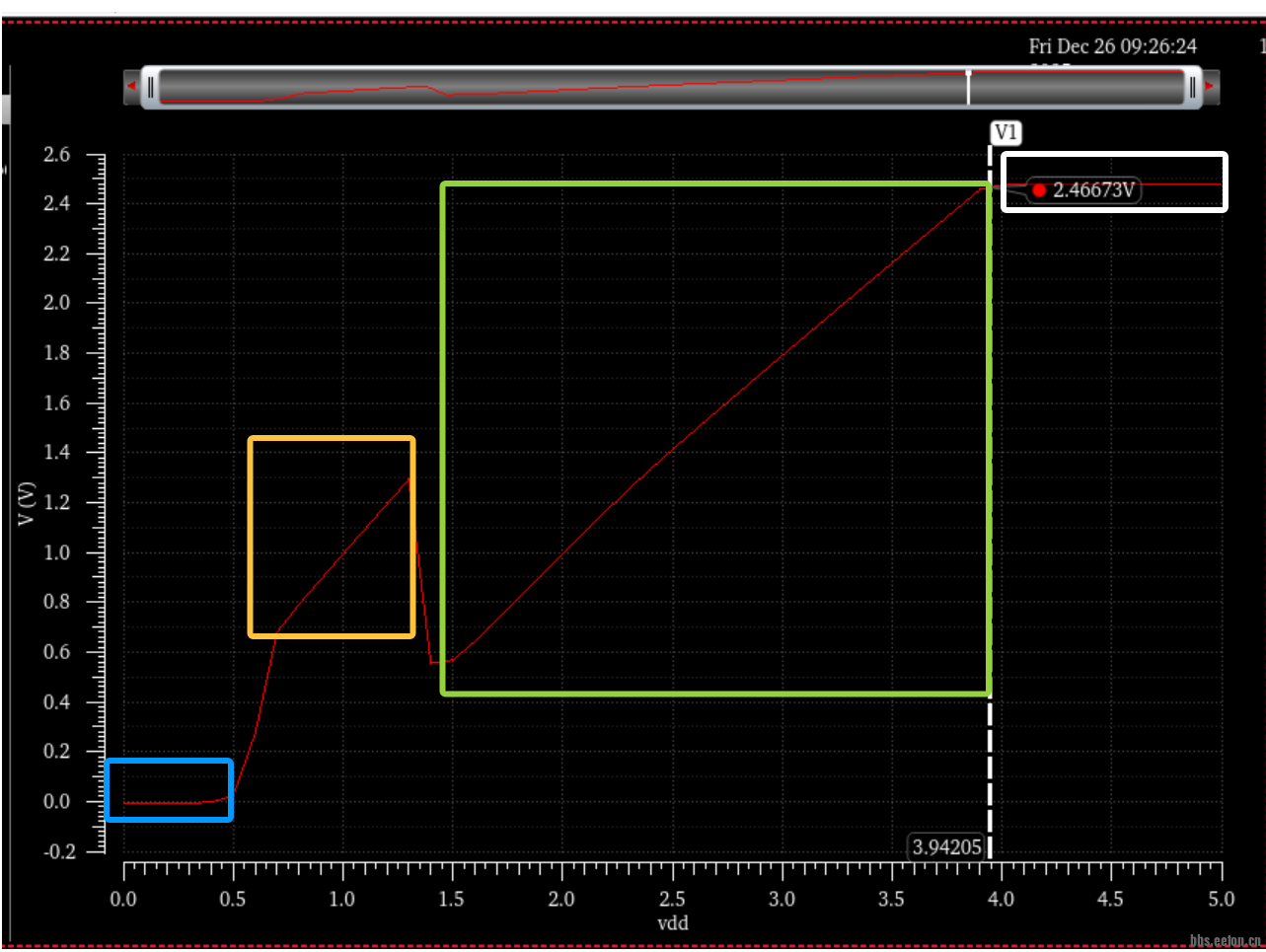Click inside the orange highlighted region
Viewport: 1266px width, 952px height.
331,537
